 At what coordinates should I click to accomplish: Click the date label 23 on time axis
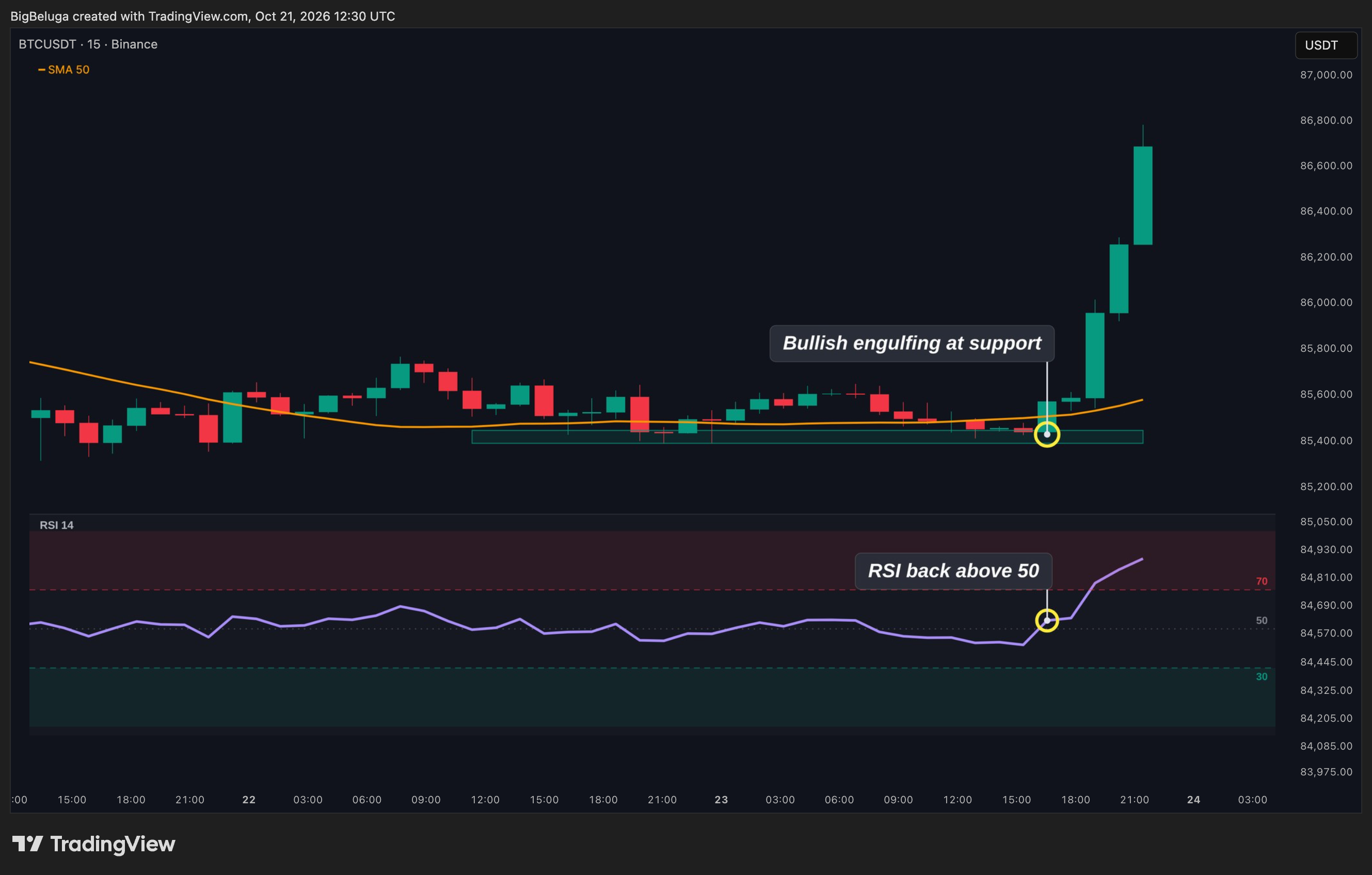click(721, 799)
